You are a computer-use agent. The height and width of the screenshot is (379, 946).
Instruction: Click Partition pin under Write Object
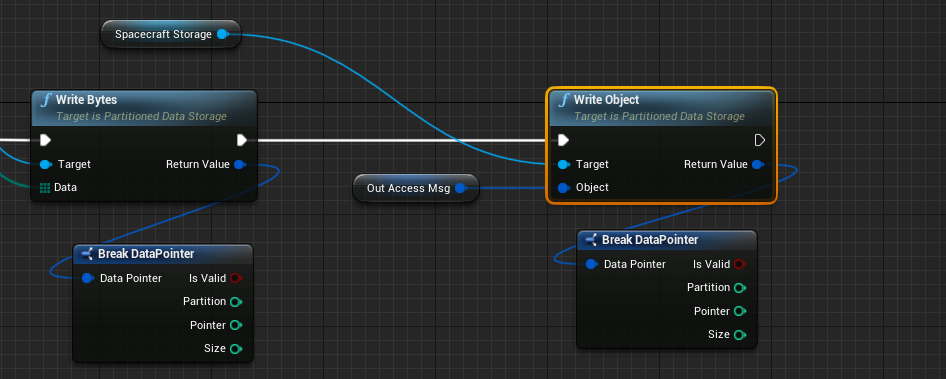pos(740,288)
